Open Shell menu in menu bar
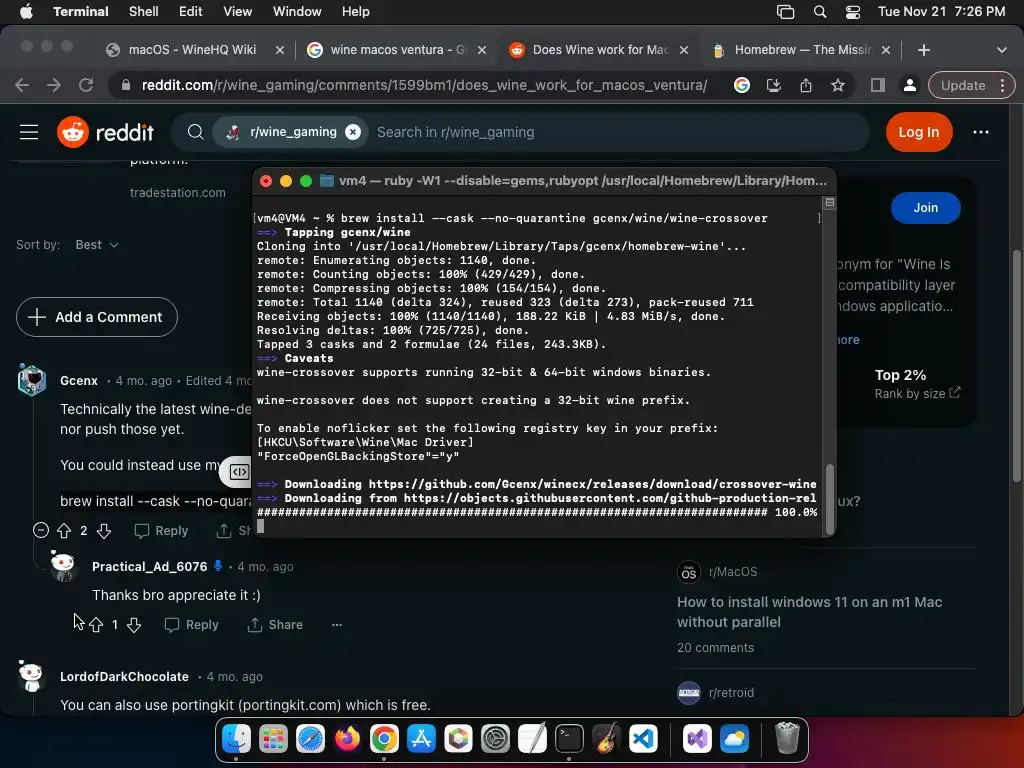The height and width of the screenshot is (768, 1024). 144,11
